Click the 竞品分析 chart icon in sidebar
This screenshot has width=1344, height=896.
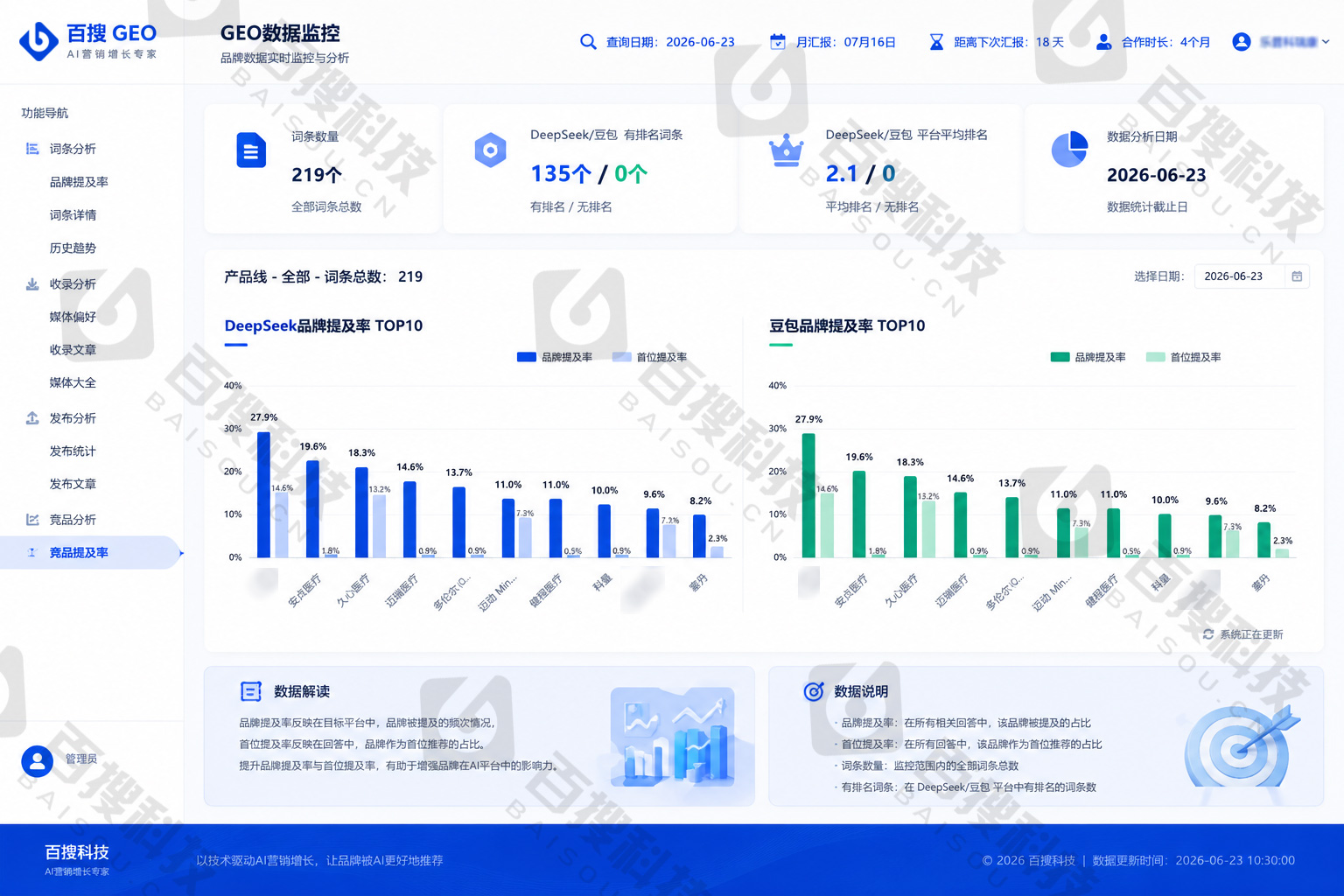(x=32, y=520)
